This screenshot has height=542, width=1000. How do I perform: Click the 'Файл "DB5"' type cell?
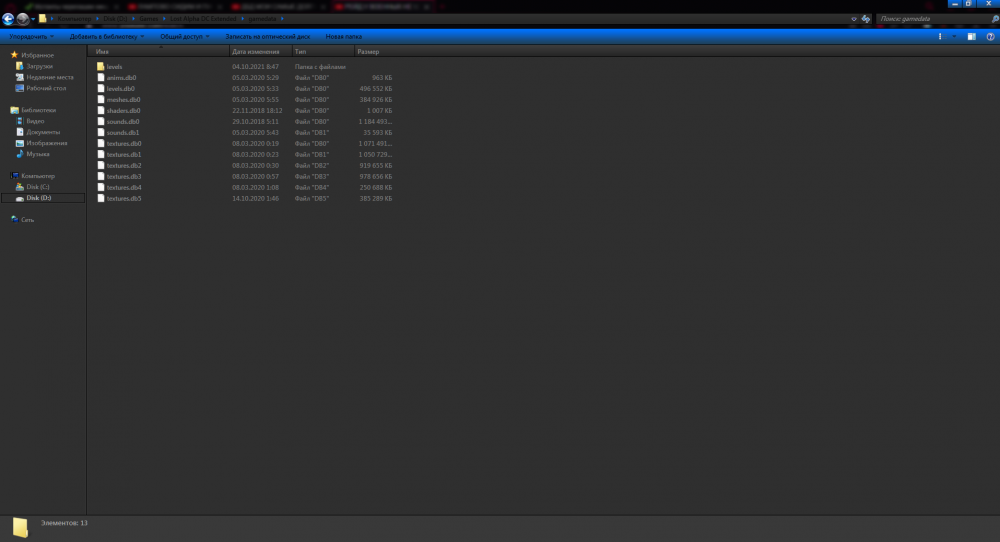[312, 198]
